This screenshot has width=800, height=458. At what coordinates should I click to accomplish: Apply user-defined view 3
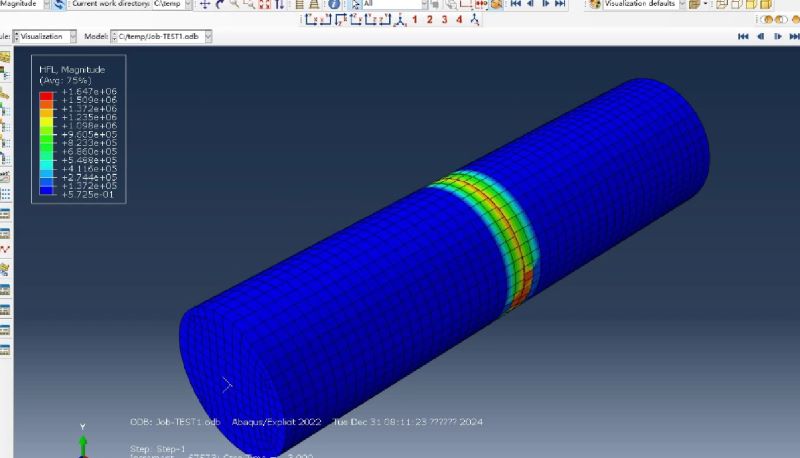click(444, 20)
